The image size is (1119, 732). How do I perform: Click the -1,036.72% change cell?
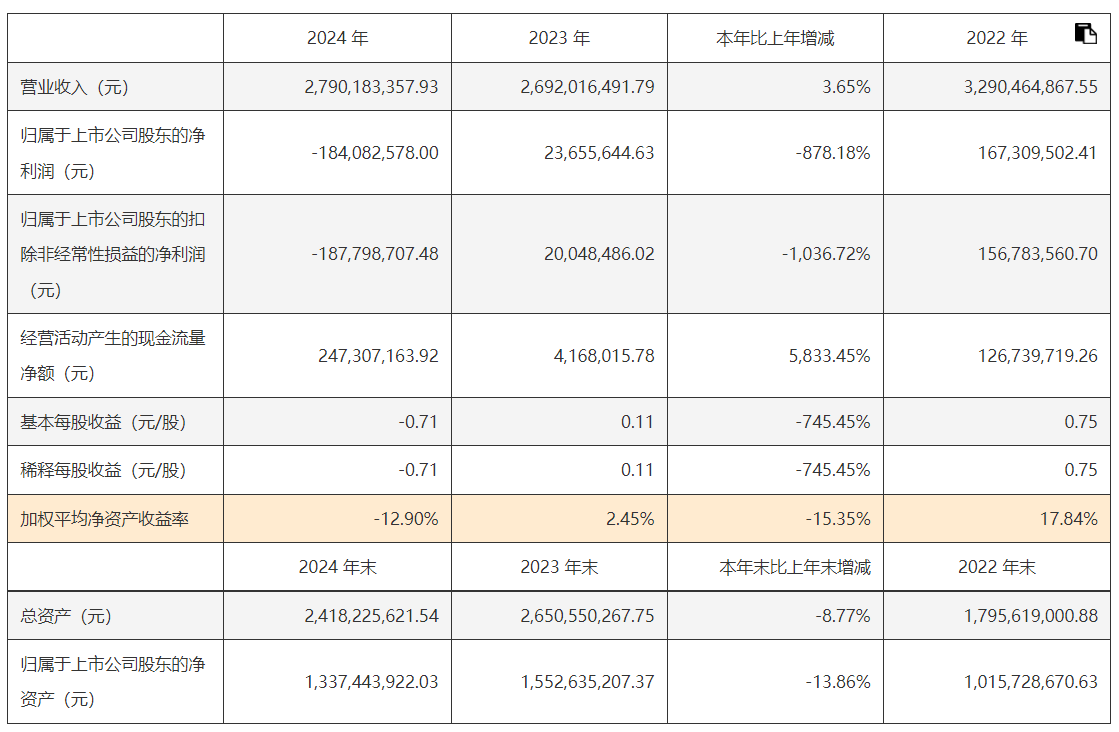[x=826, y=254]
